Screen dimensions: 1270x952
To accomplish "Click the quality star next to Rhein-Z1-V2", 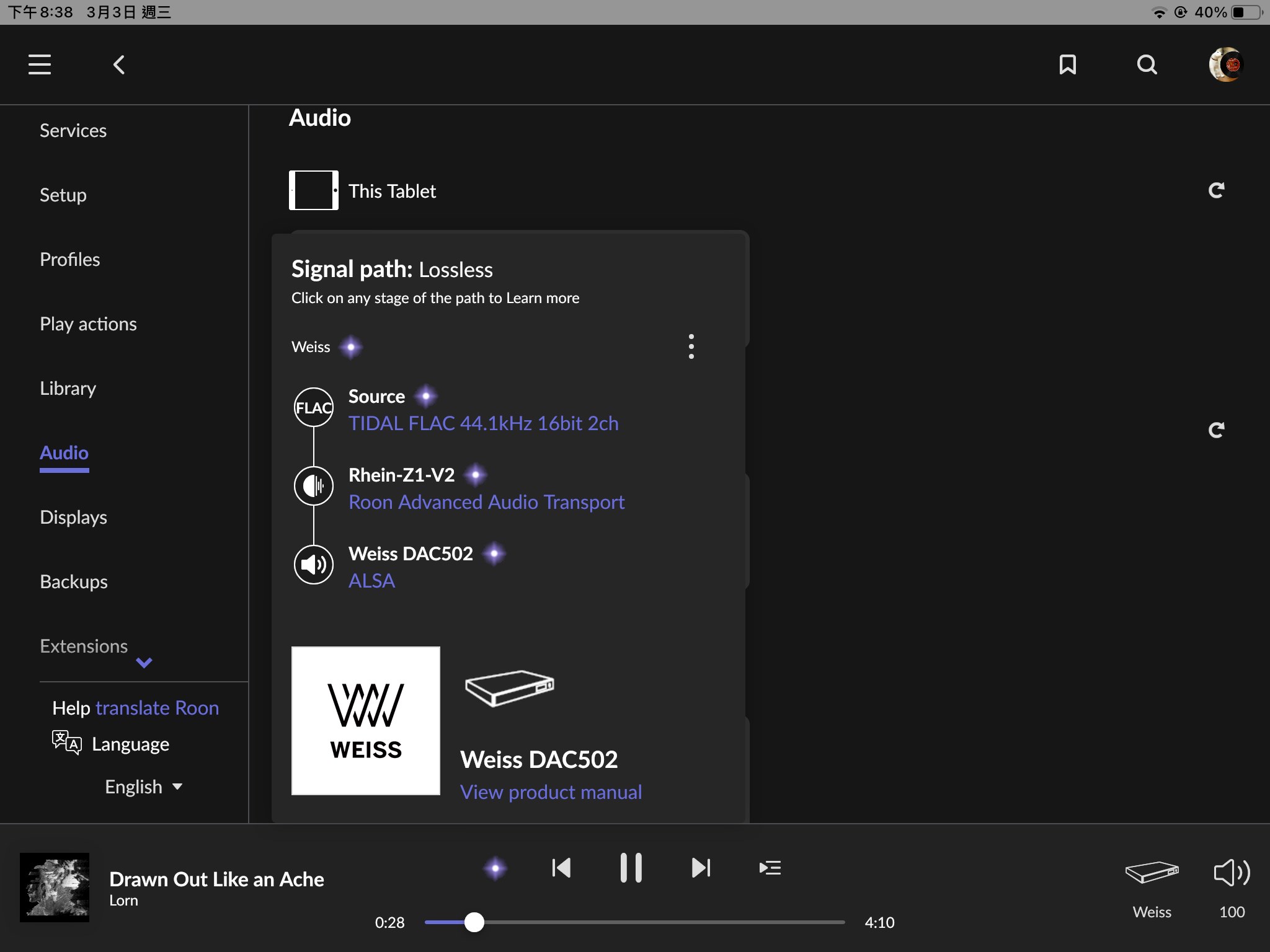I will 476,475.
